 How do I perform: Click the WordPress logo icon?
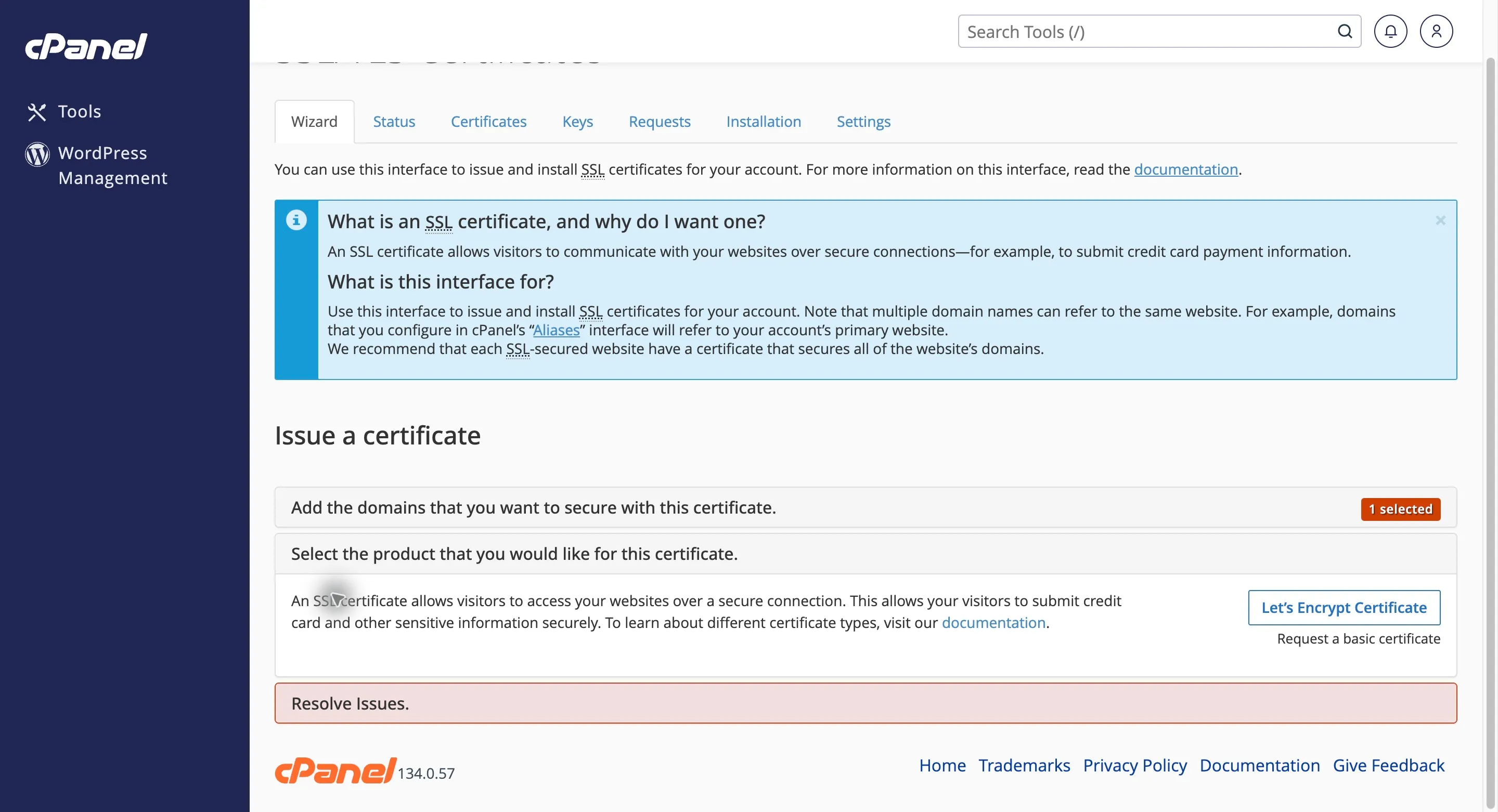37,154
